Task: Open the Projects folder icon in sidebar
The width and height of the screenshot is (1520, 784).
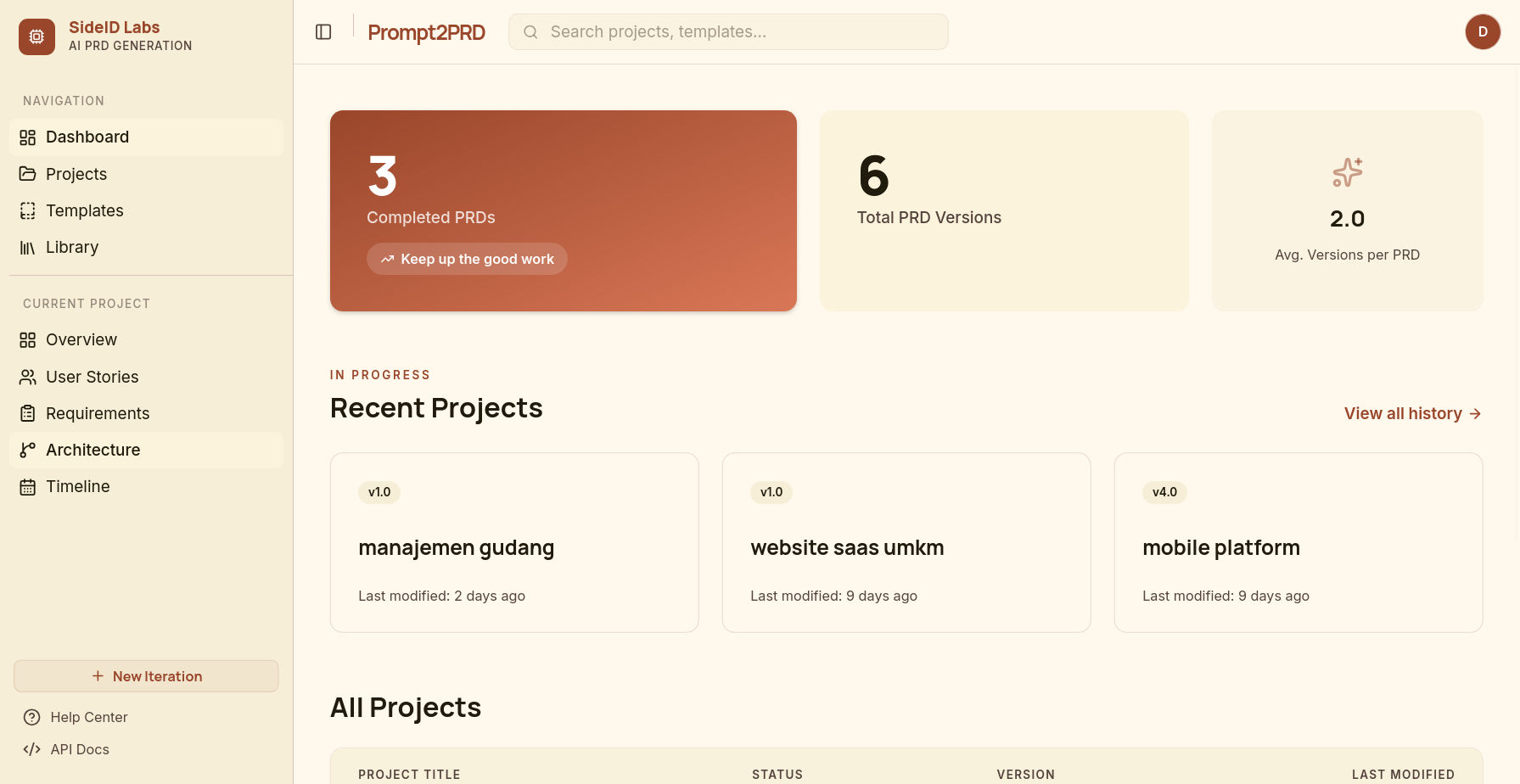Action: click(27, 174)
